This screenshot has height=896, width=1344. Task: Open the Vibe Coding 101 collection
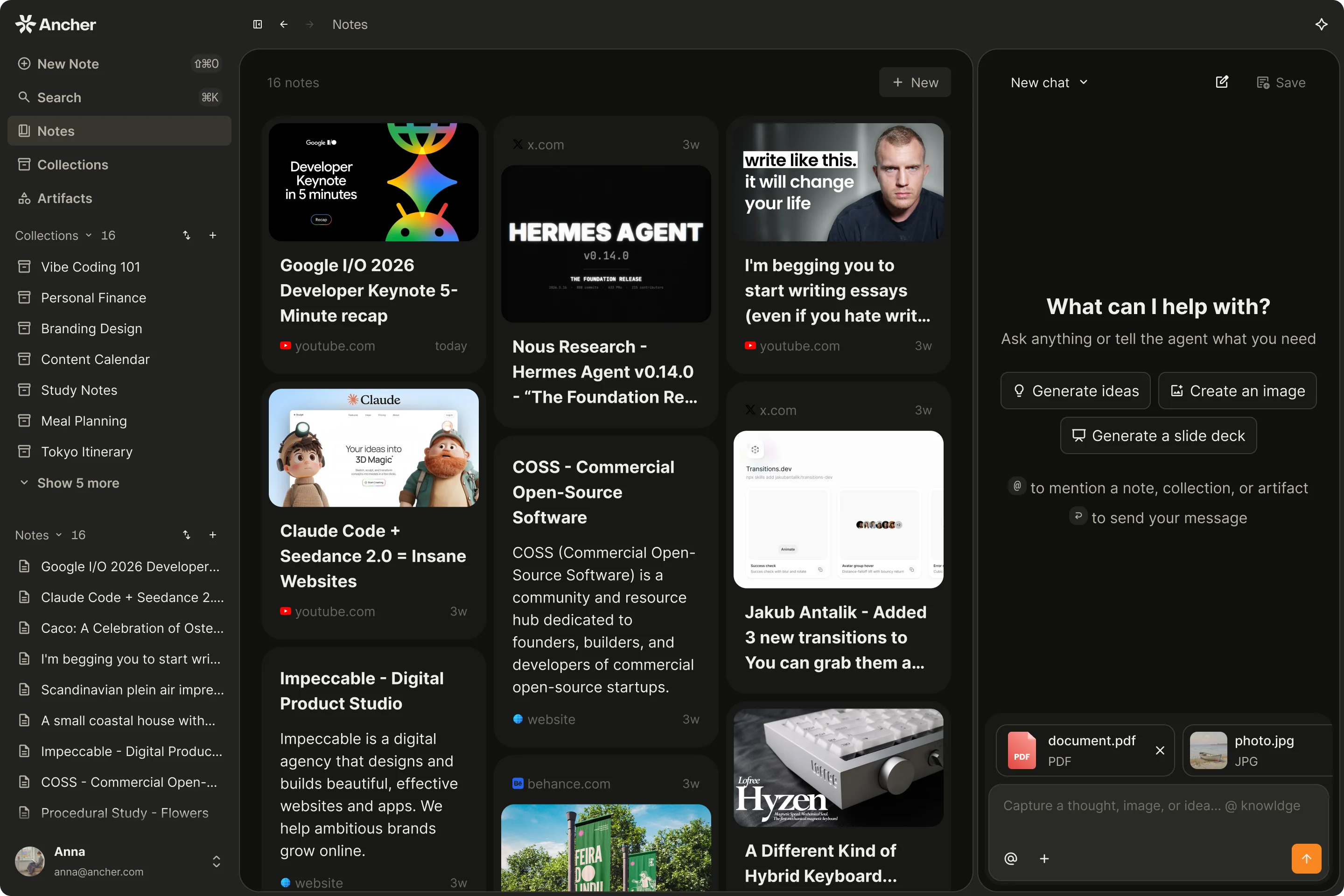click(119, 267)
